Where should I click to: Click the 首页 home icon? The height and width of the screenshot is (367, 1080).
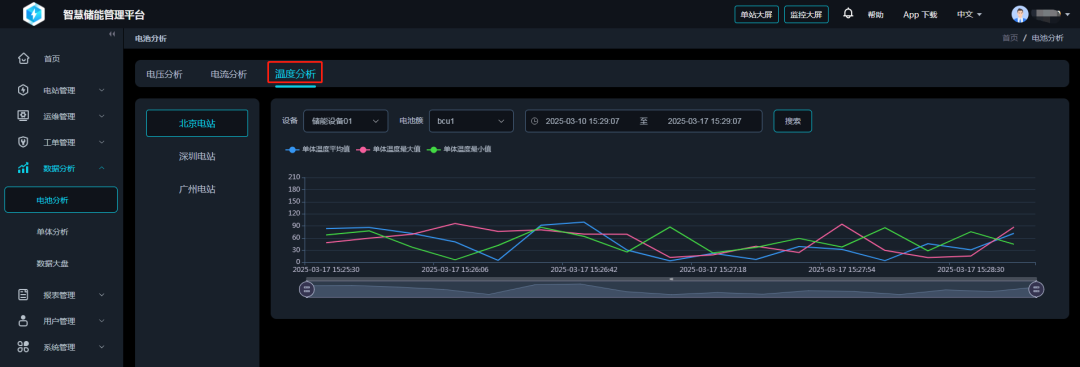pos(23,59)
